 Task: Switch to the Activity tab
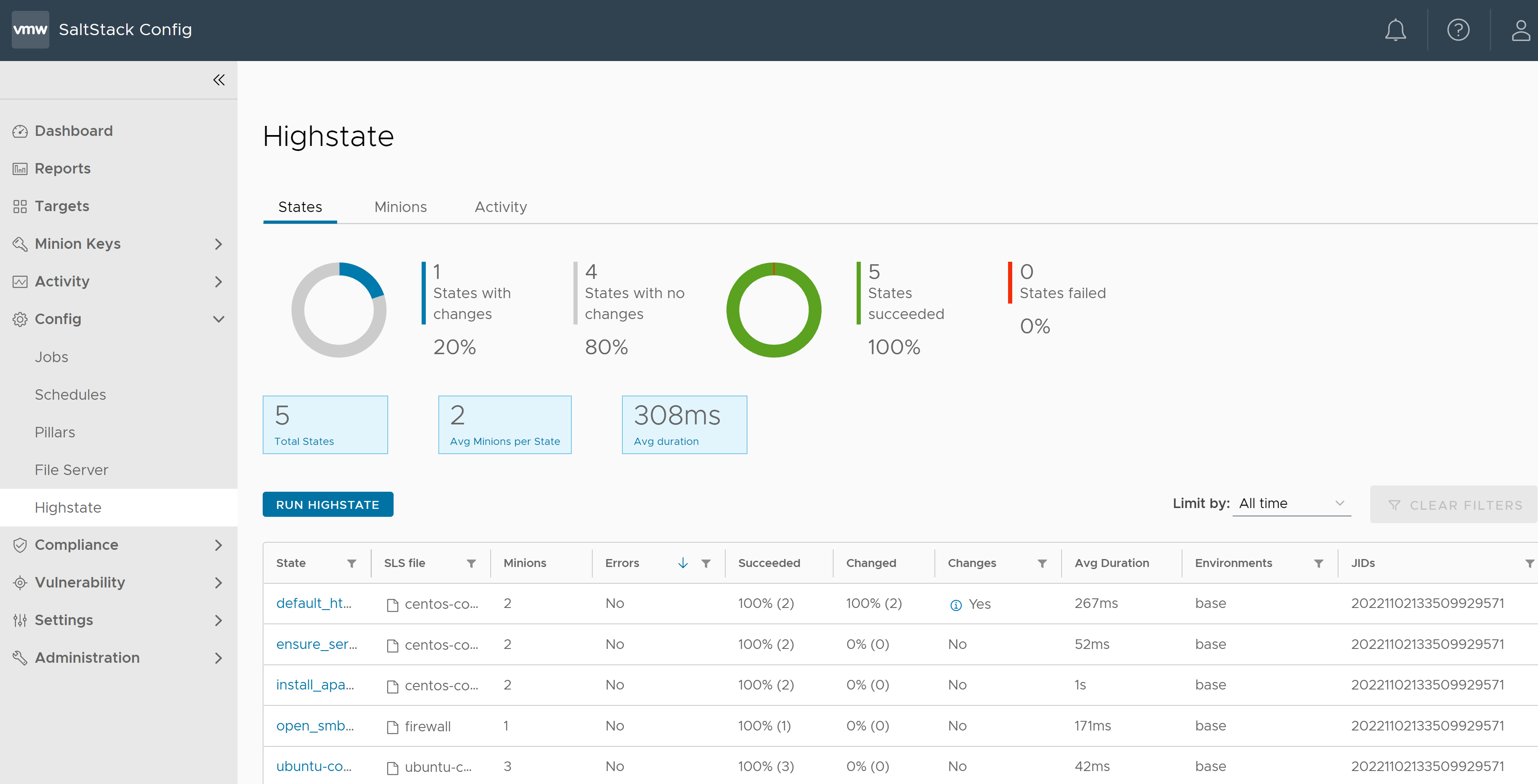point(501,207)
